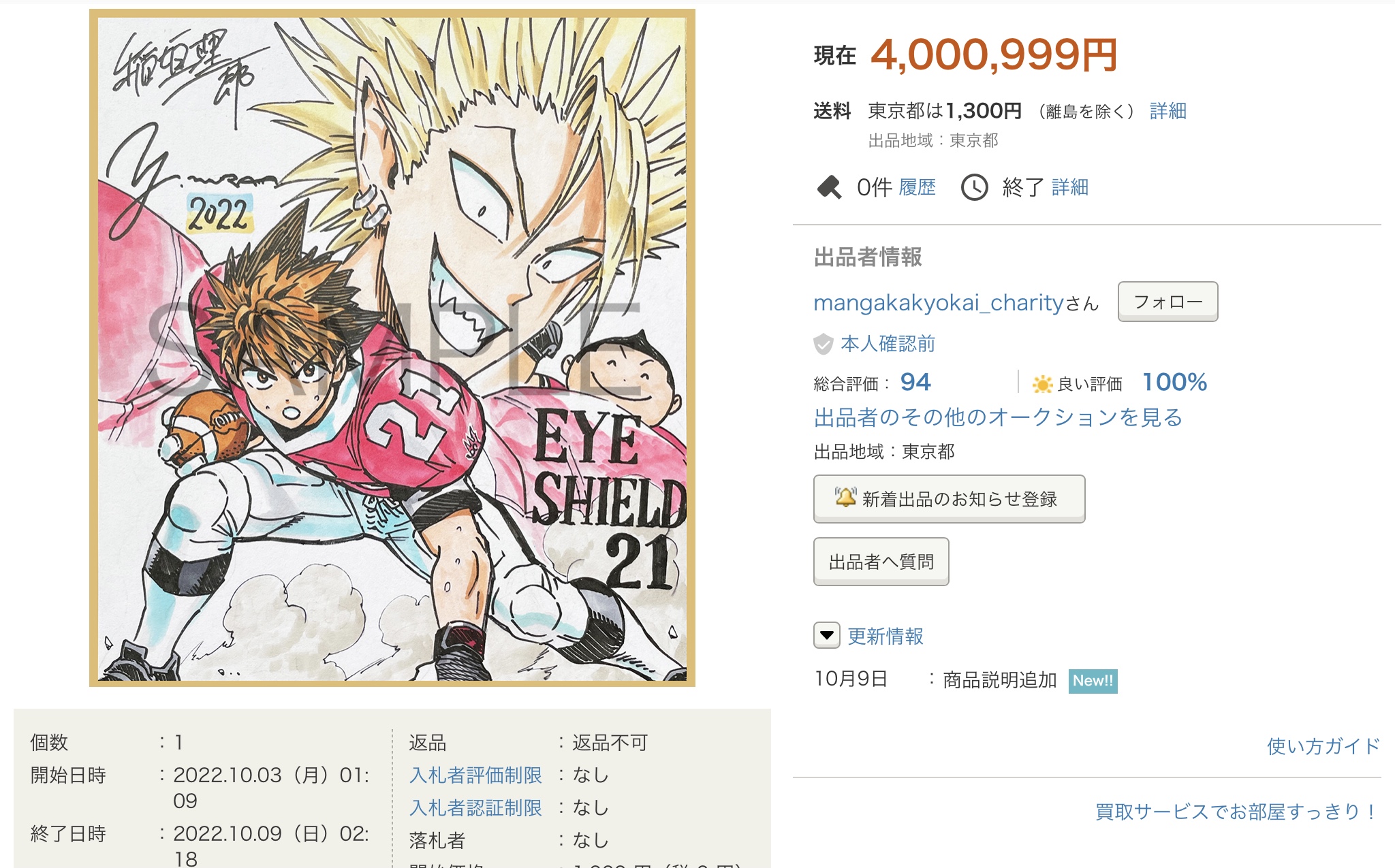Screen dimensions: 1395x868
Task: Open the bid 履歴 link
Action: (917, 187)
